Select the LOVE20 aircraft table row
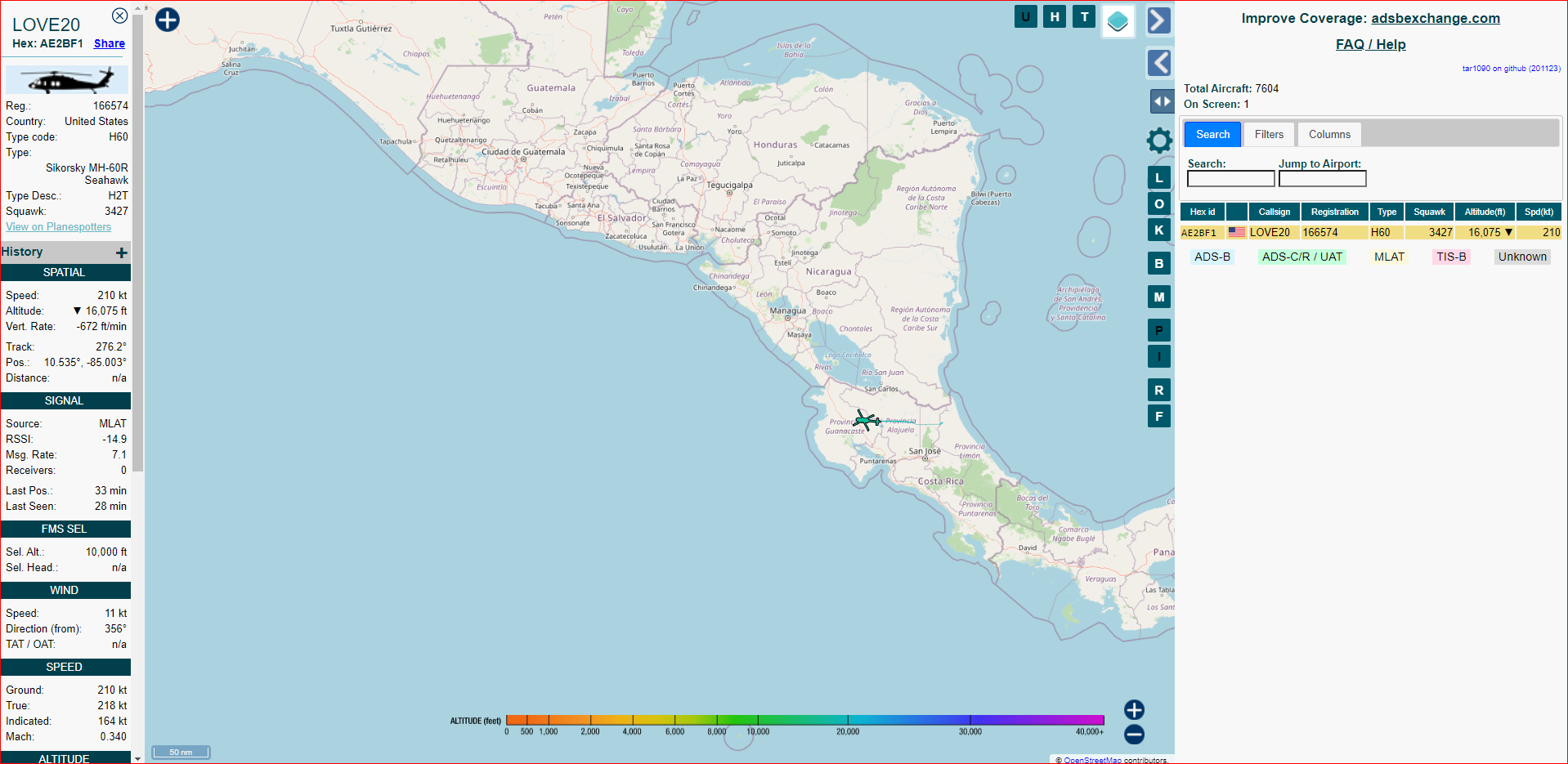Viewport: 1568px width, 764px height. tap(1370, 233)
